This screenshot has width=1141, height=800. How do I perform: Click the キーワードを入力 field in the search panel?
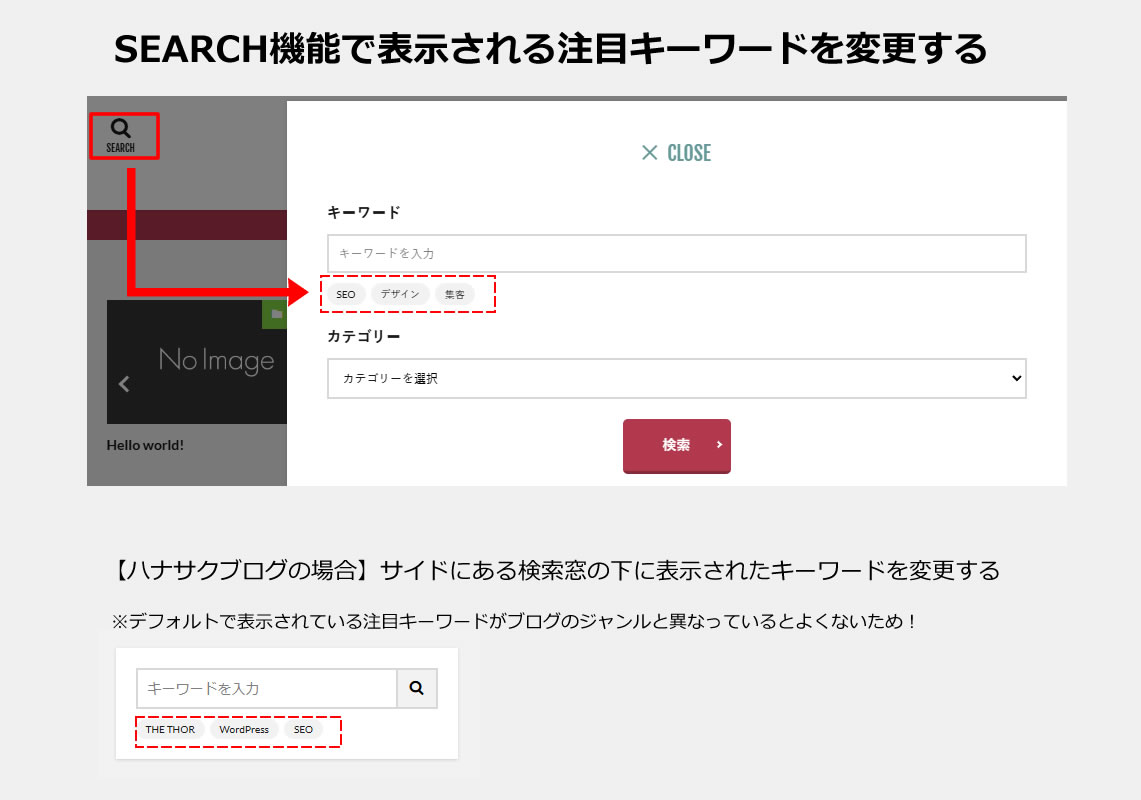[x=677, y=253]
